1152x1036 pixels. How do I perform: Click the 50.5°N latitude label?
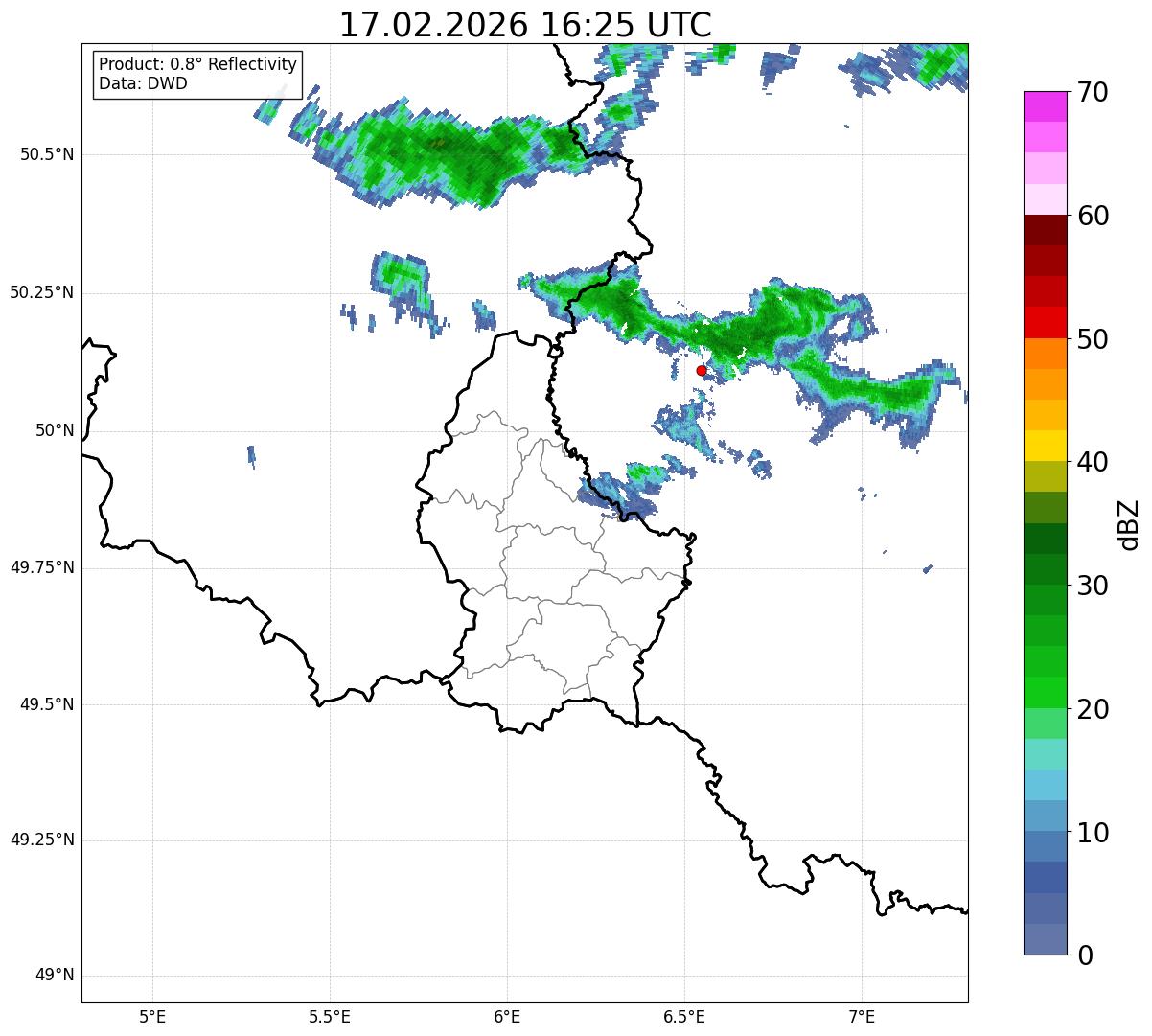(47, 154)
